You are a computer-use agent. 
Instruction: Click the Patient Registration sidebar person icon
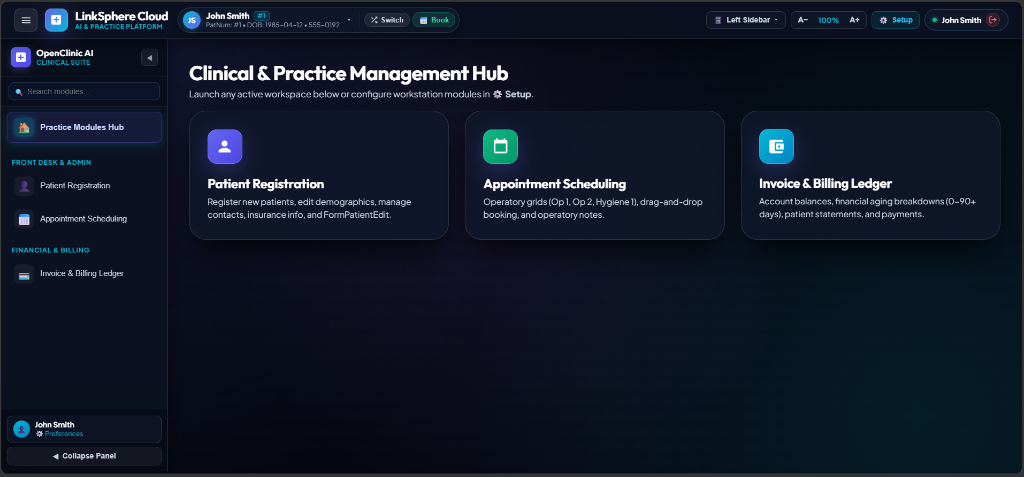pyautogui.click(x=24, y=186)
